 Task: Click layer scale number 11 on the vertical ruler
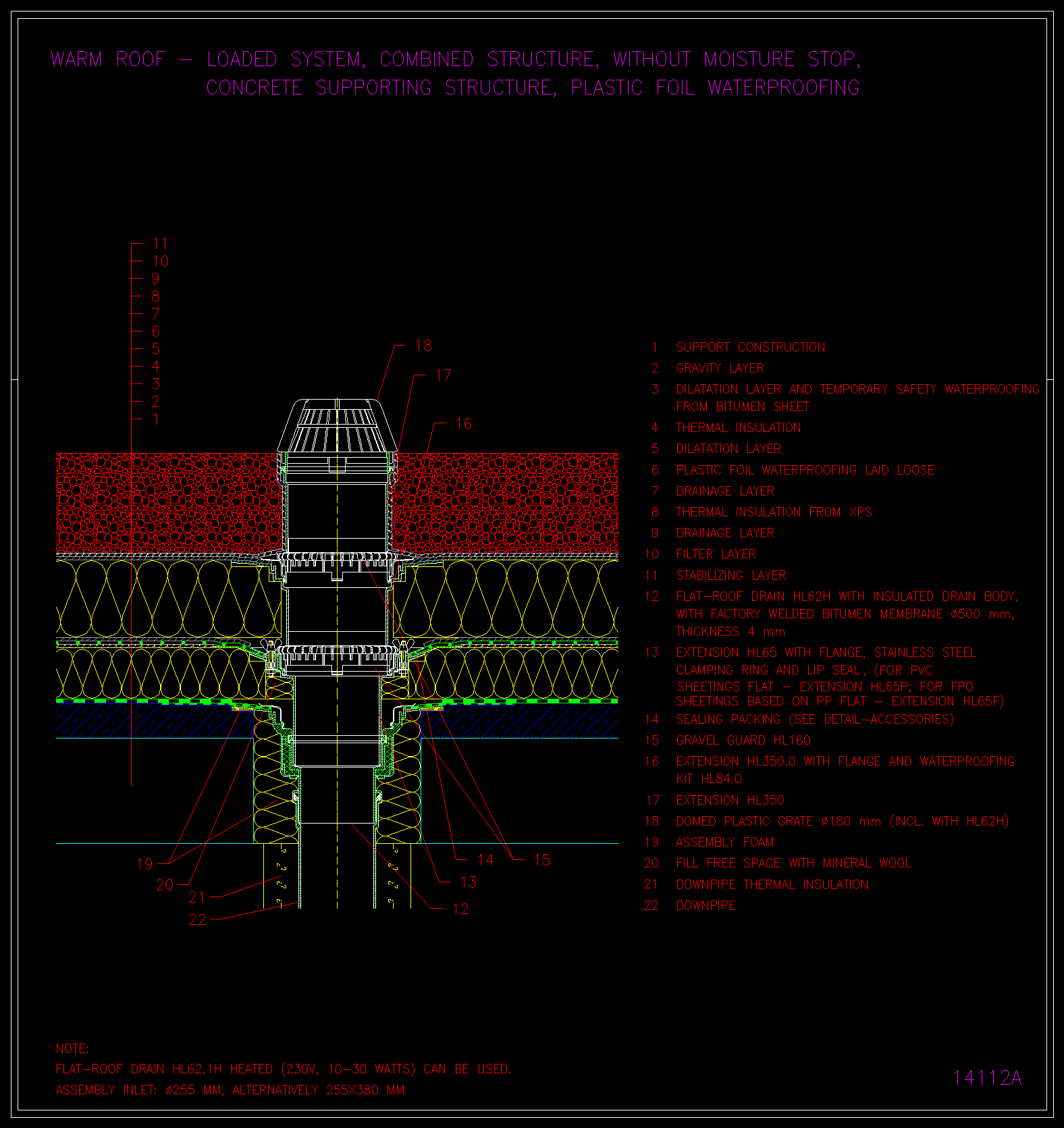pos(160,244)
